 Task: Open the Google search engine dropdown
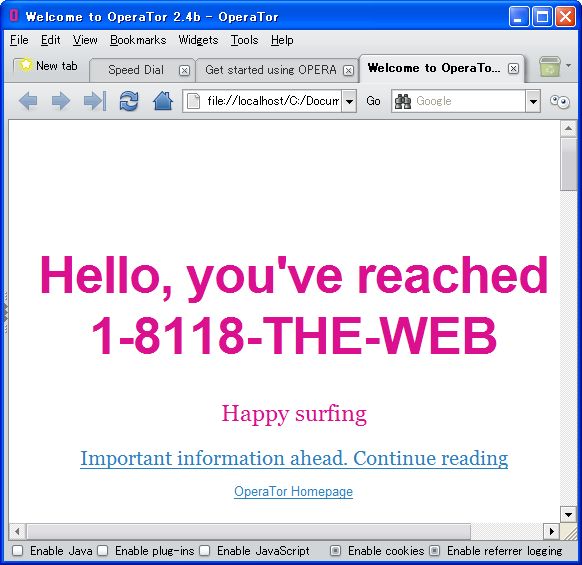(533, 101)
